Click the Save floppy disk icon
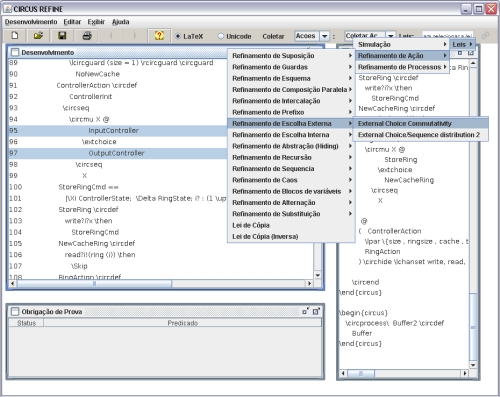Screen dimensions: 500x397 [x=62, y=35]
